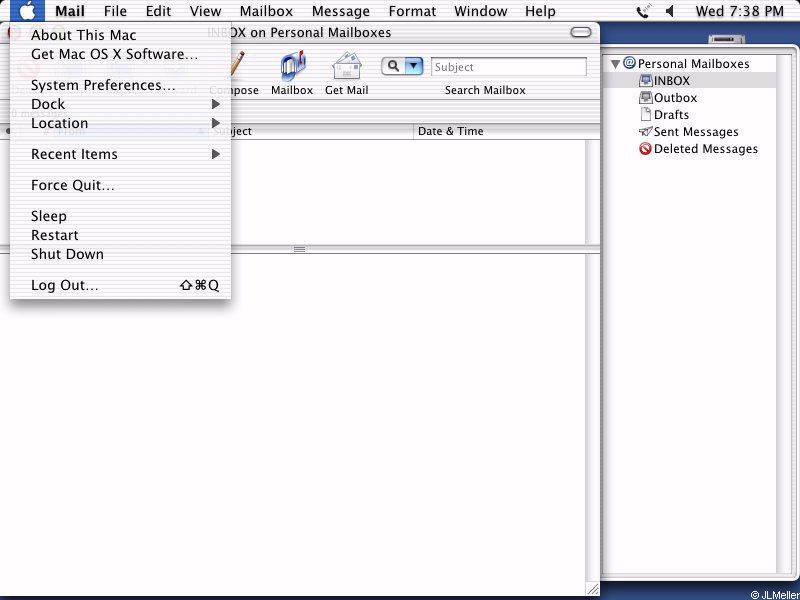Click the phone status icon in menu bar
The height and width of the screenshot is (600, 800).
pyautogui.click(x=643, y=11)
